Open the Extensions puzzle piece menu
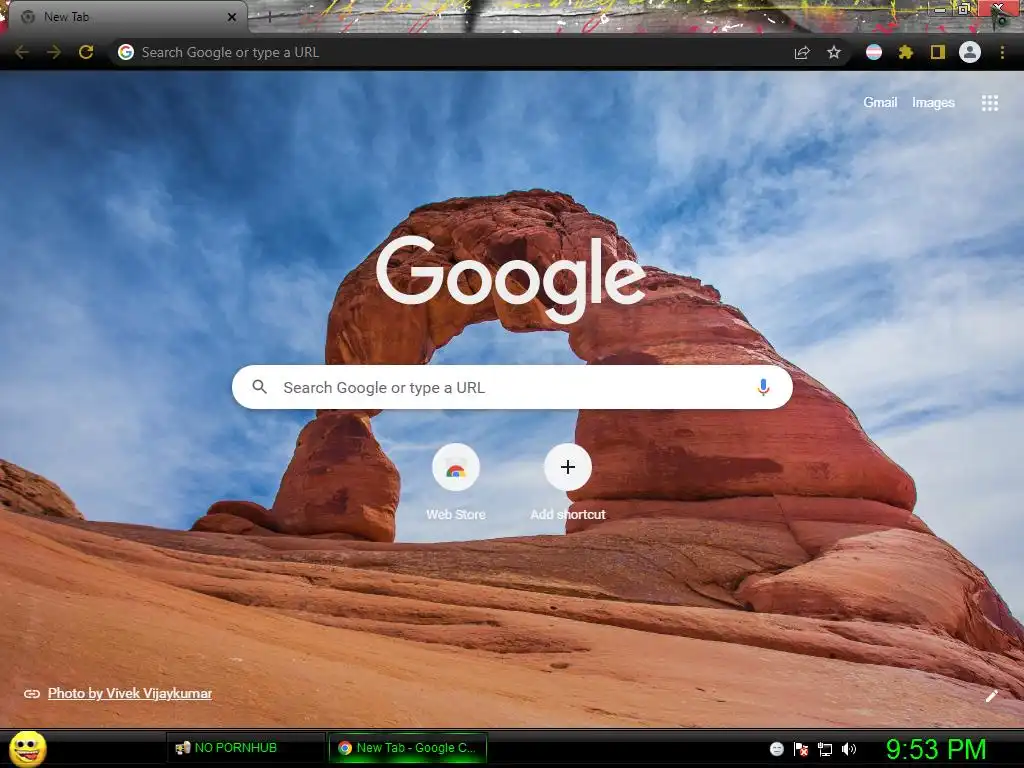 906,52
